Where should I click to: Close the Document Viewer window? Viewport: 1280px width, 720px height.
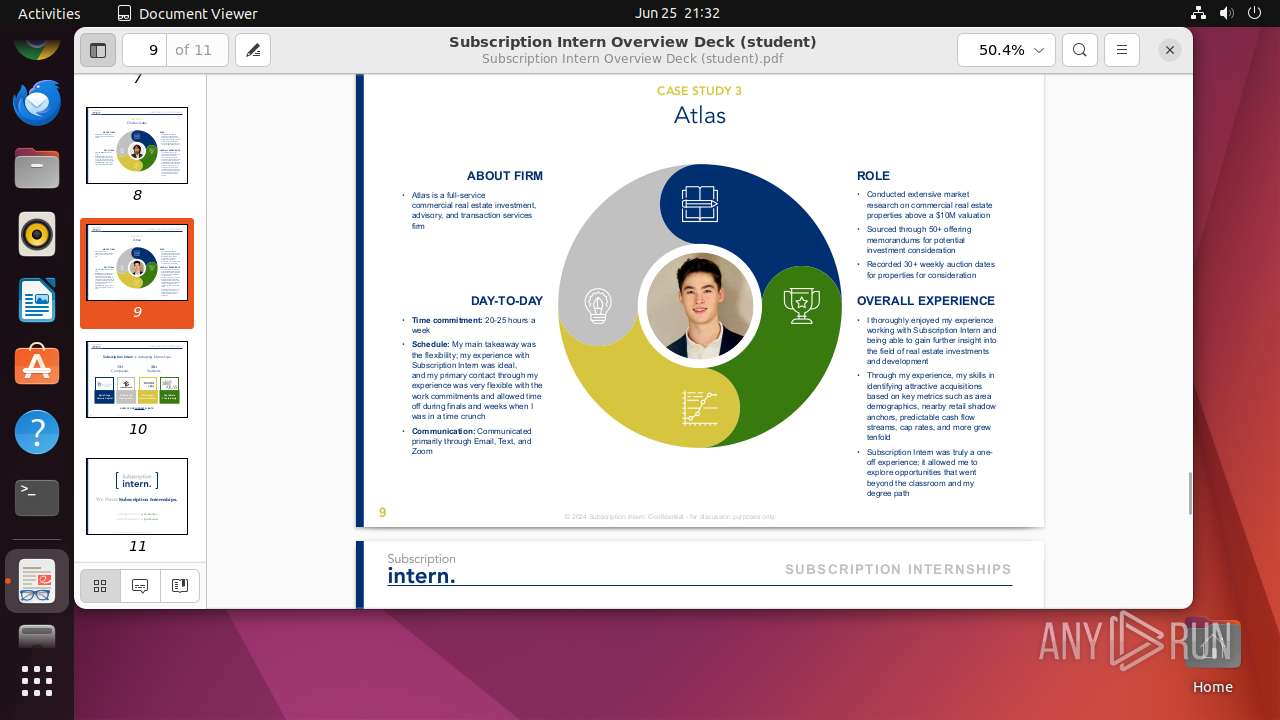(x=1169, y=50)
